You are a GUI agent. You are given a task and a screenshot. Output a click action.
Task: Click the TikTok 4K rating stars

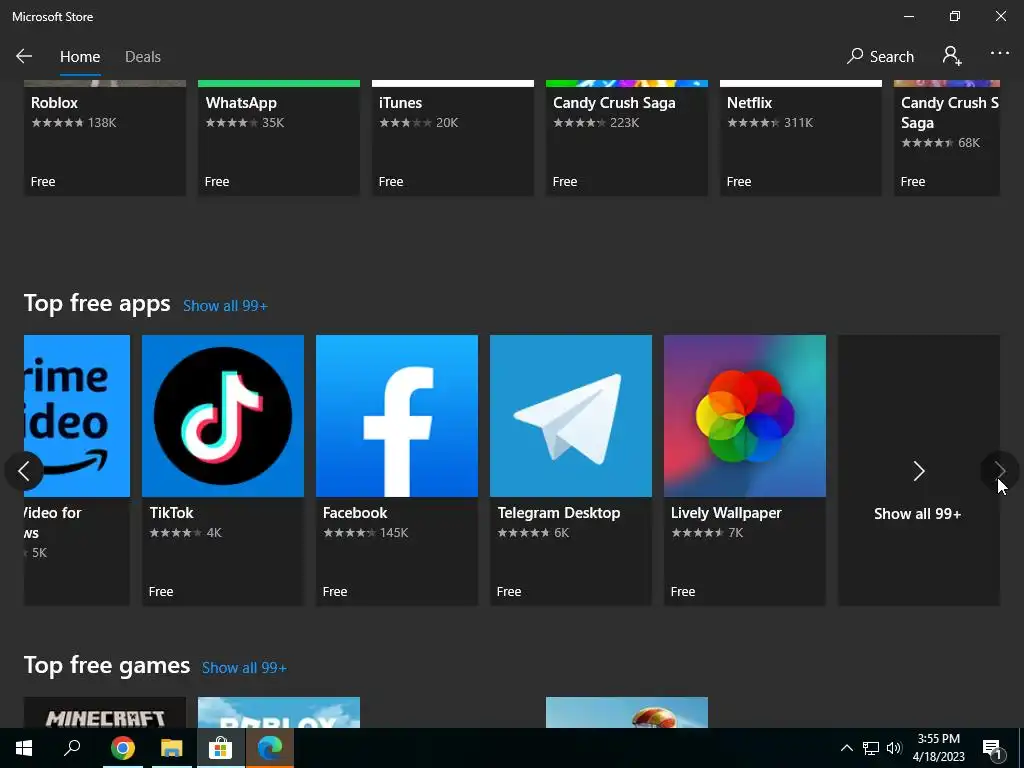(x=175, y=533)
